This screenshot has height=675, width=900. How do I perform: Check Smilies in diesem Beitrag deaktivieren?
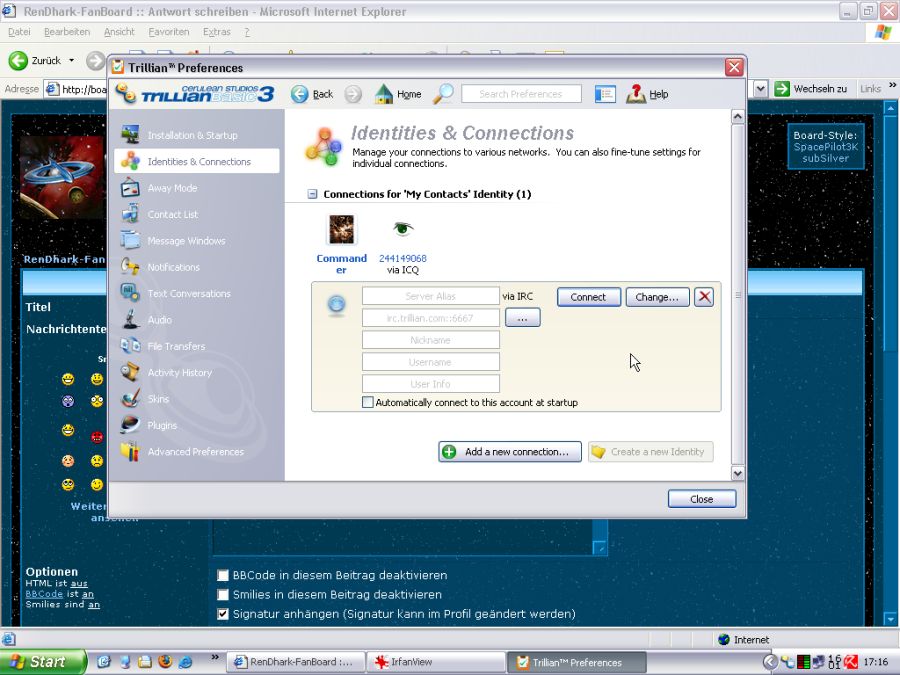click(223, 595)
